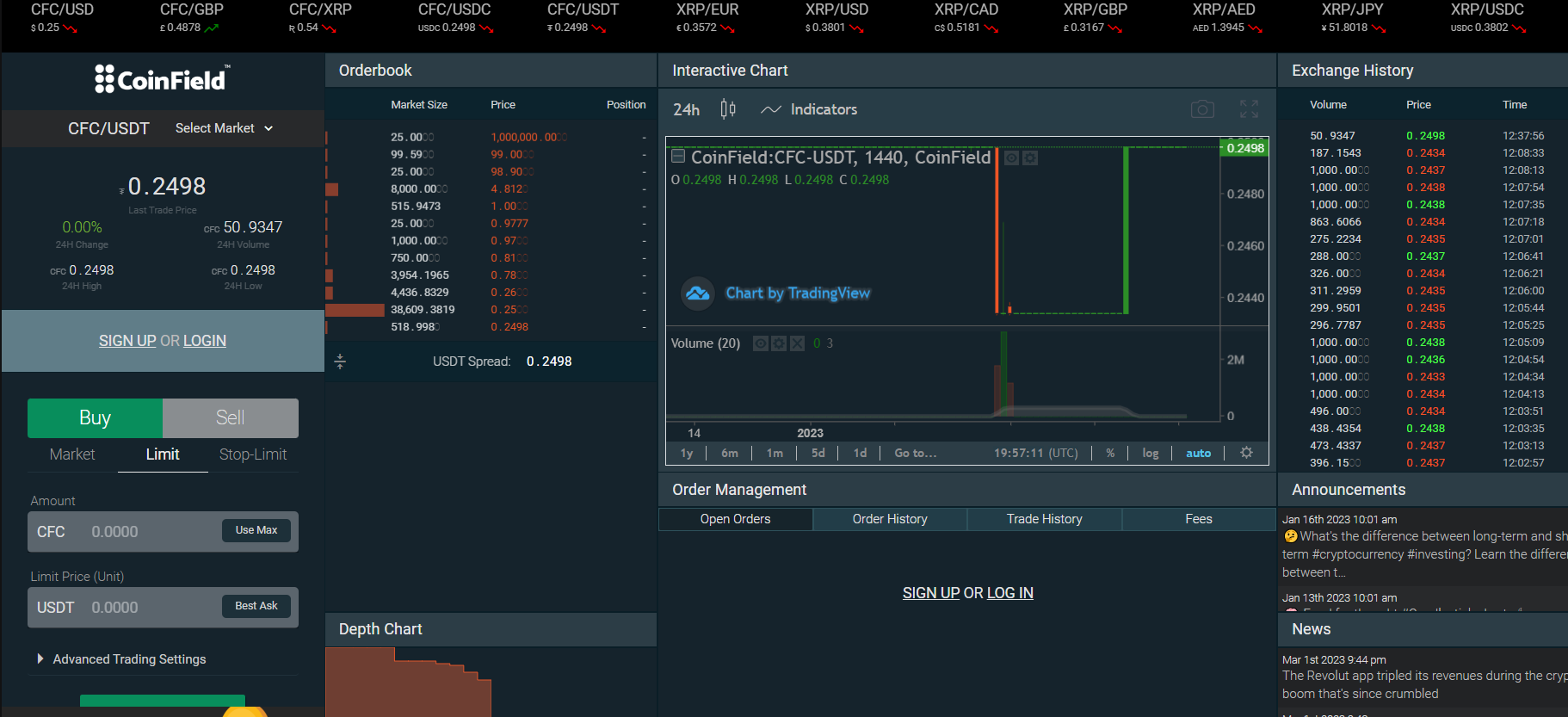Click the Best Ask button
The image size is (1568, 717).
click(256, 606)
